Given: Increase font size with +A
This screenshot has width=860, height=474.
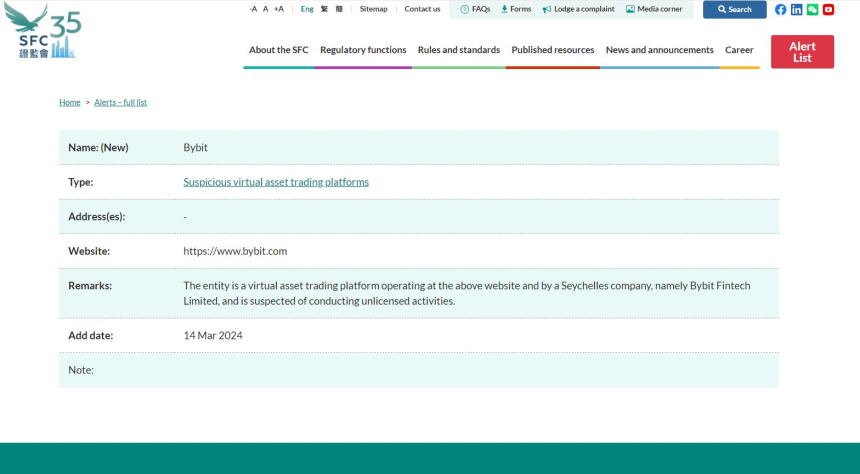Looking at the screenshot, I should [279, 9].
